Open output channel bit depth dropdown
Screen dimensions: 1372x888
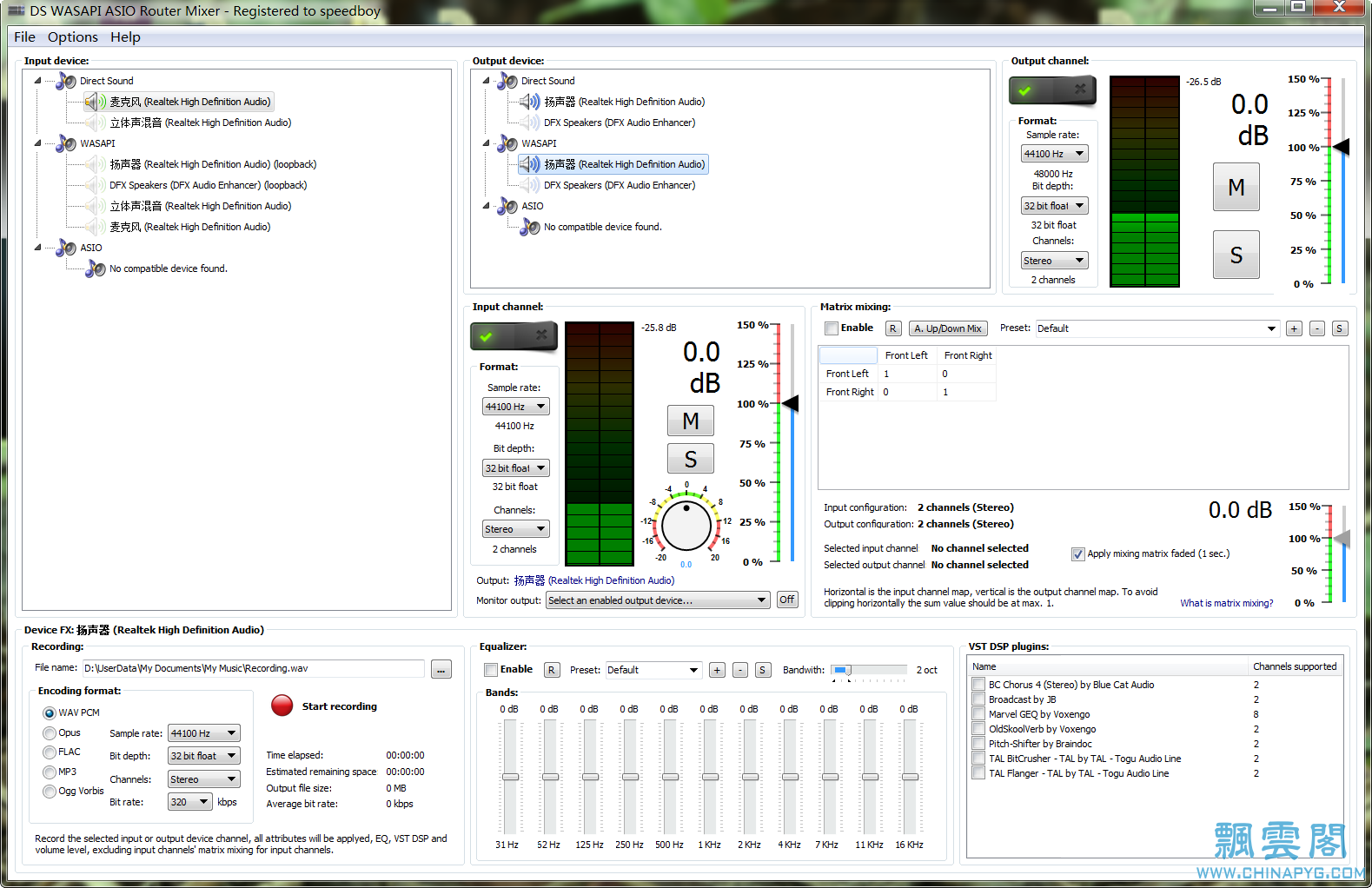click(1055, 206)
